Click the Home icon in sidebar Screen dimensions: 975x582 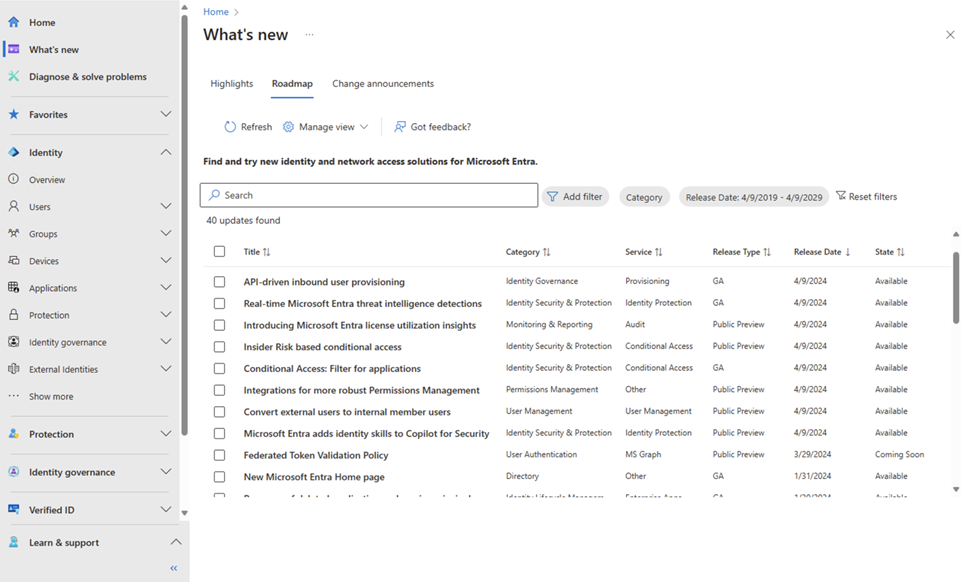[14, 22]
